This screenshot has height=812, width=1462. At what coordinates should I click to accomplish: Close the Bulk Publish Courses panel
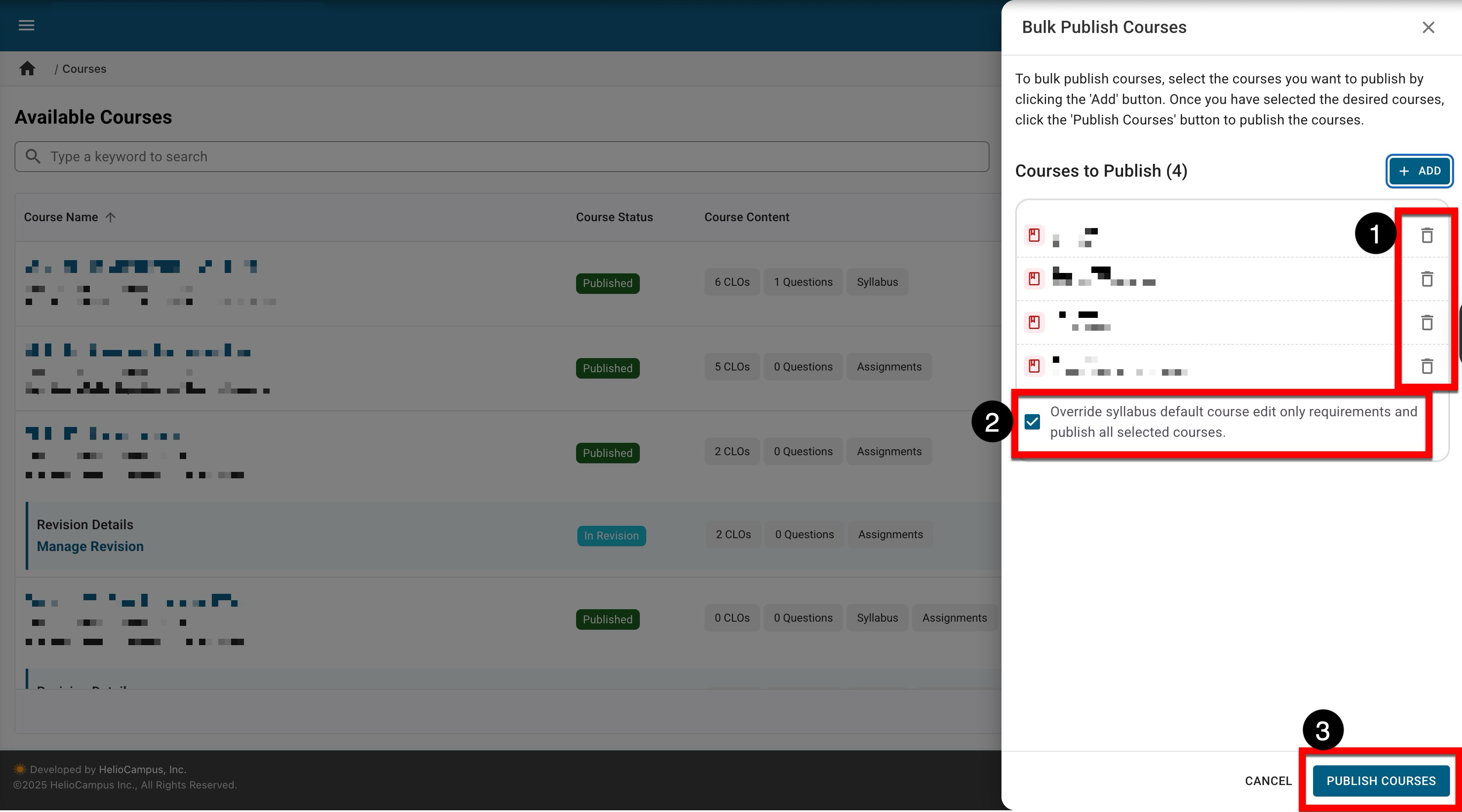click(1428, 27)
